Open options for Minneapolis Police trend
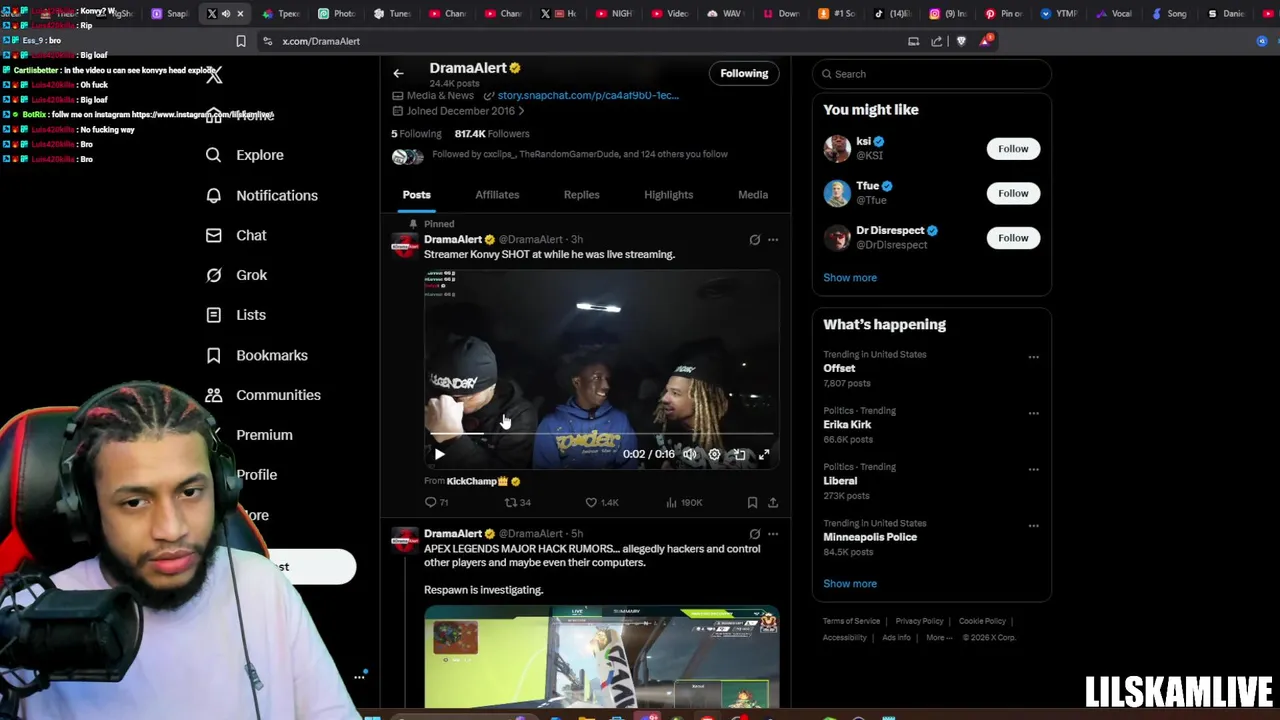 click(1034, 525)
